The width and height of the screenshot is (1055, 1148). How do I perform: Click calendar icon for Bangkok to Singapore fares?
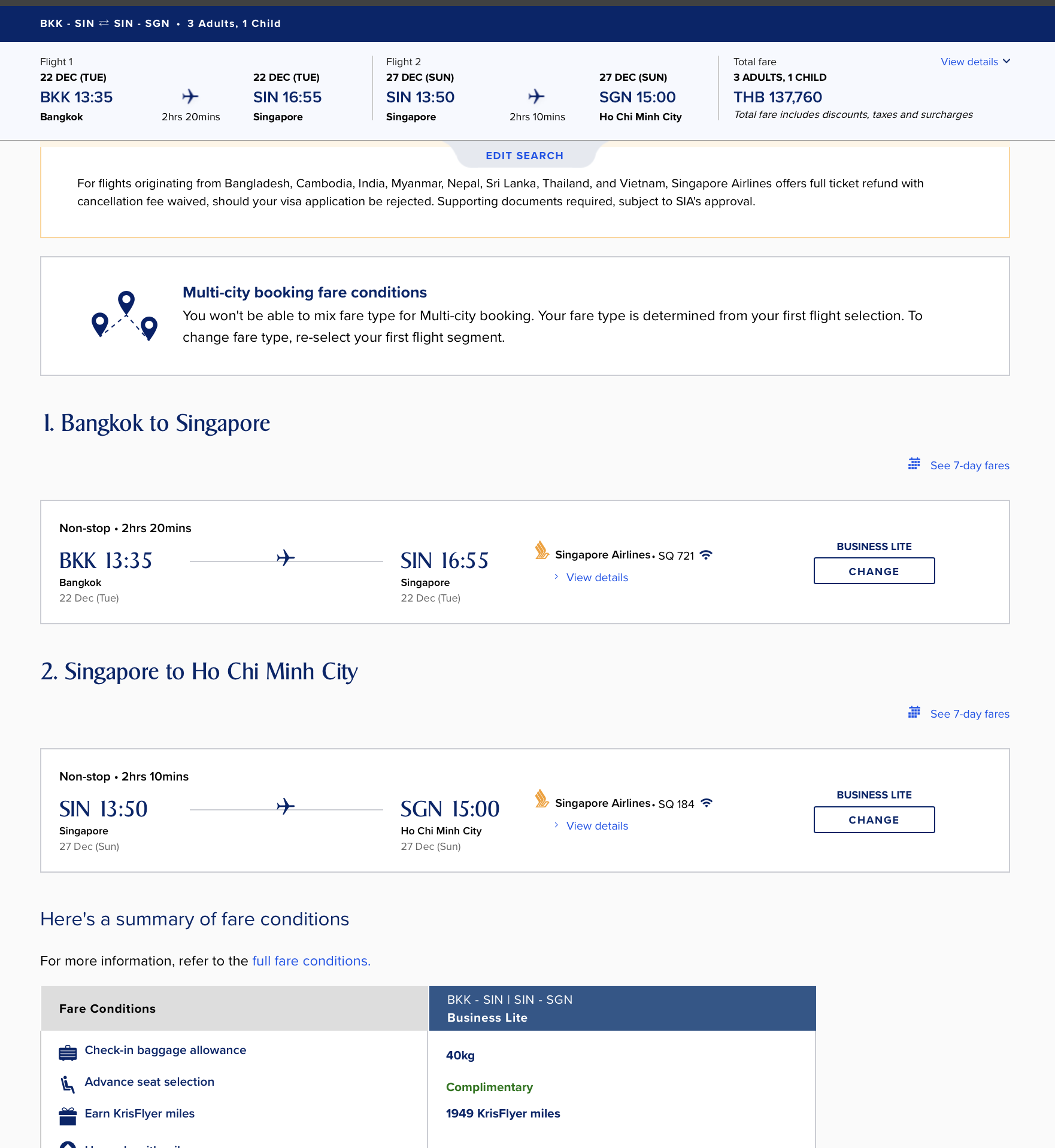pyautogui.click(x=914, y=464)
